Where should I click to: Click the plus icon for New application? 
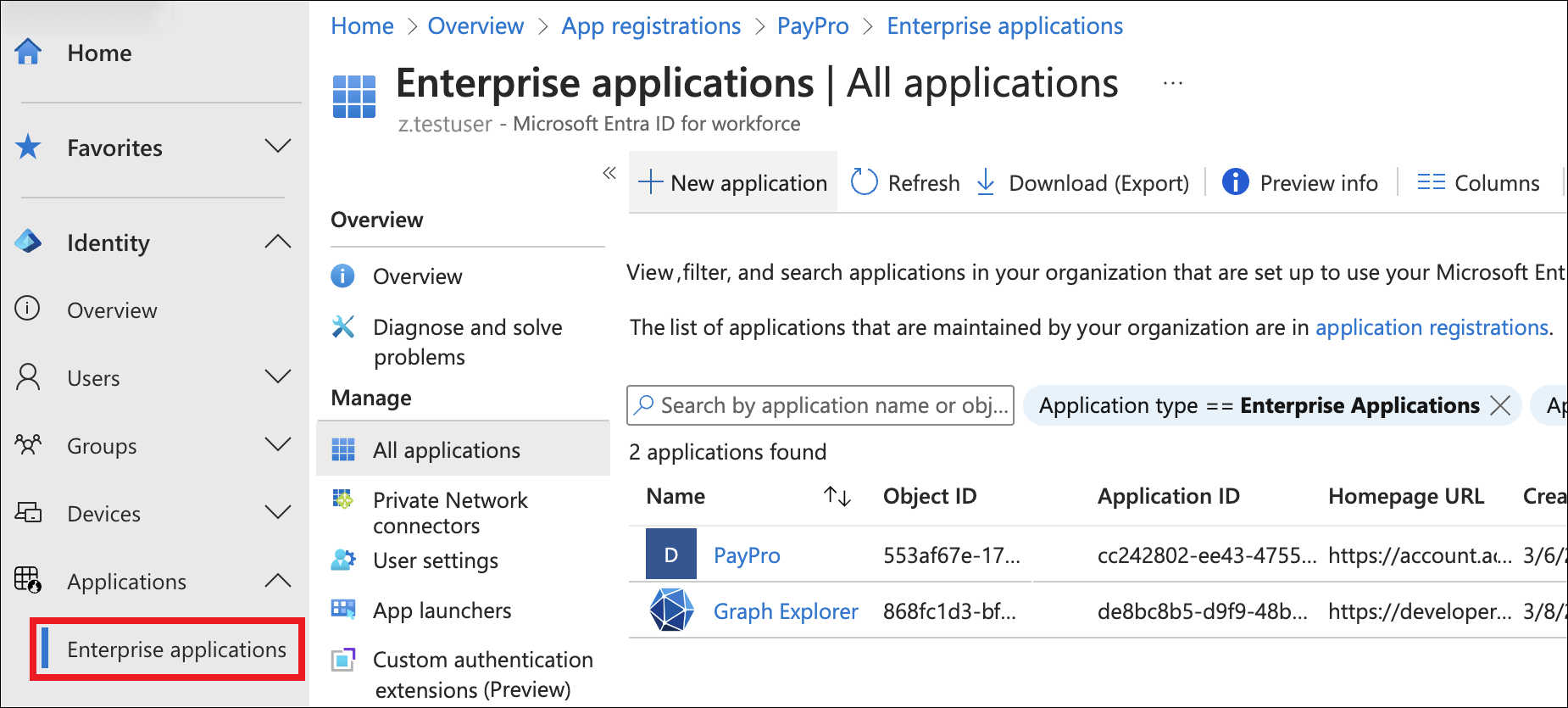(650, 181)
